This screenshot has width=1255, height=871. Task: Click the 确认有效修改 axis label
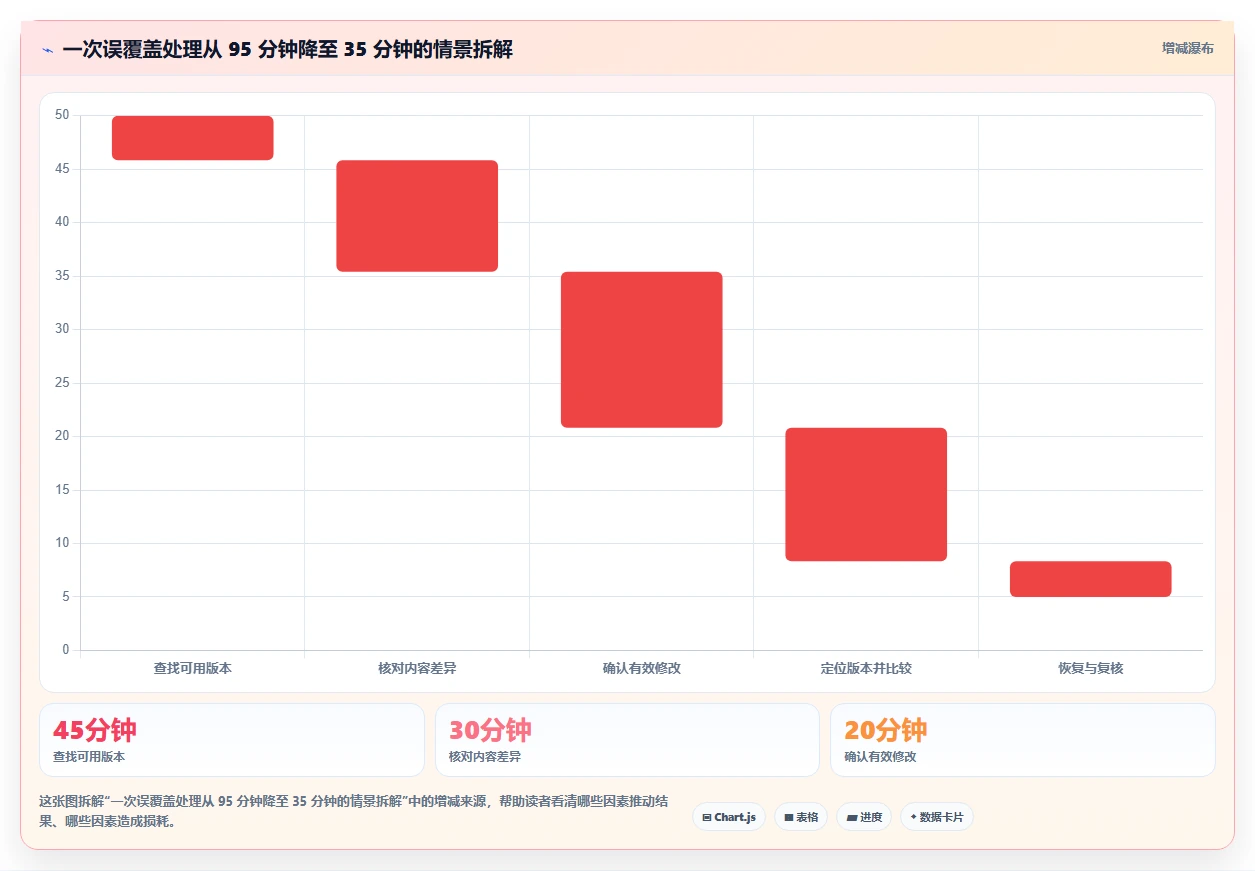click(642, 668)
